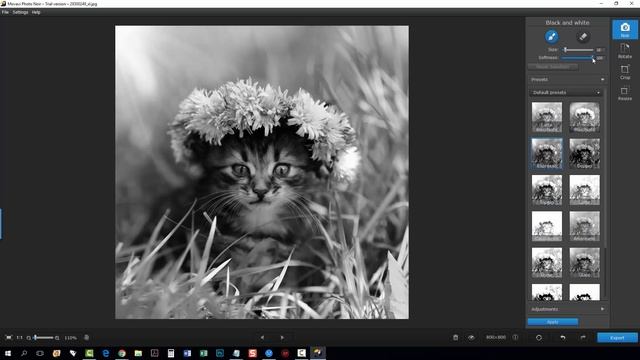Screen dimensions: 640x360
Task: Open File Explorer from the taskbar
Action: [138, 353]
